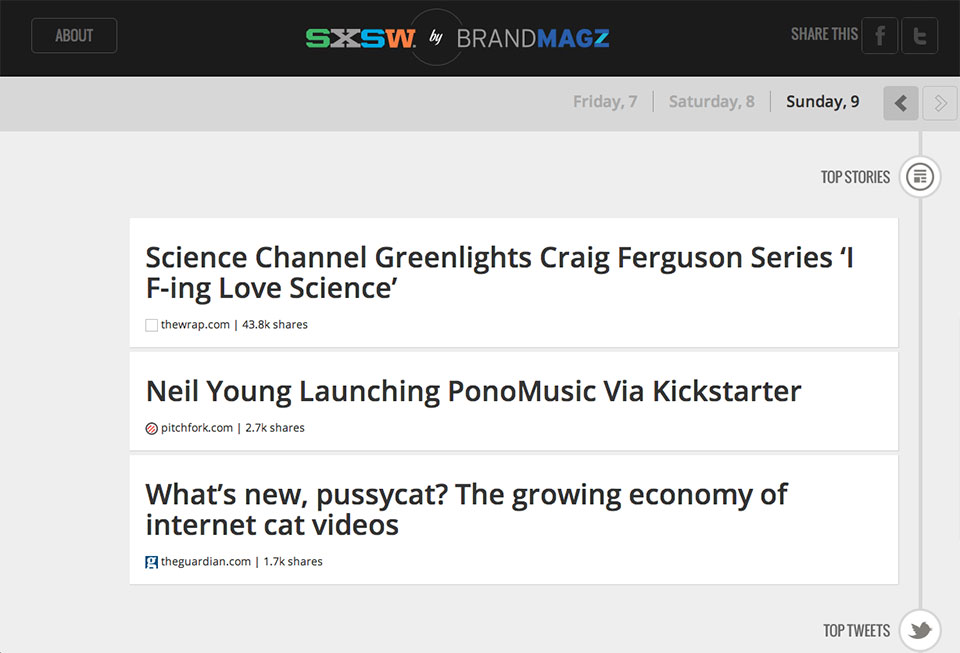
Task: Jump to Top Stories timeline icon
Action: tap(920, 177)
